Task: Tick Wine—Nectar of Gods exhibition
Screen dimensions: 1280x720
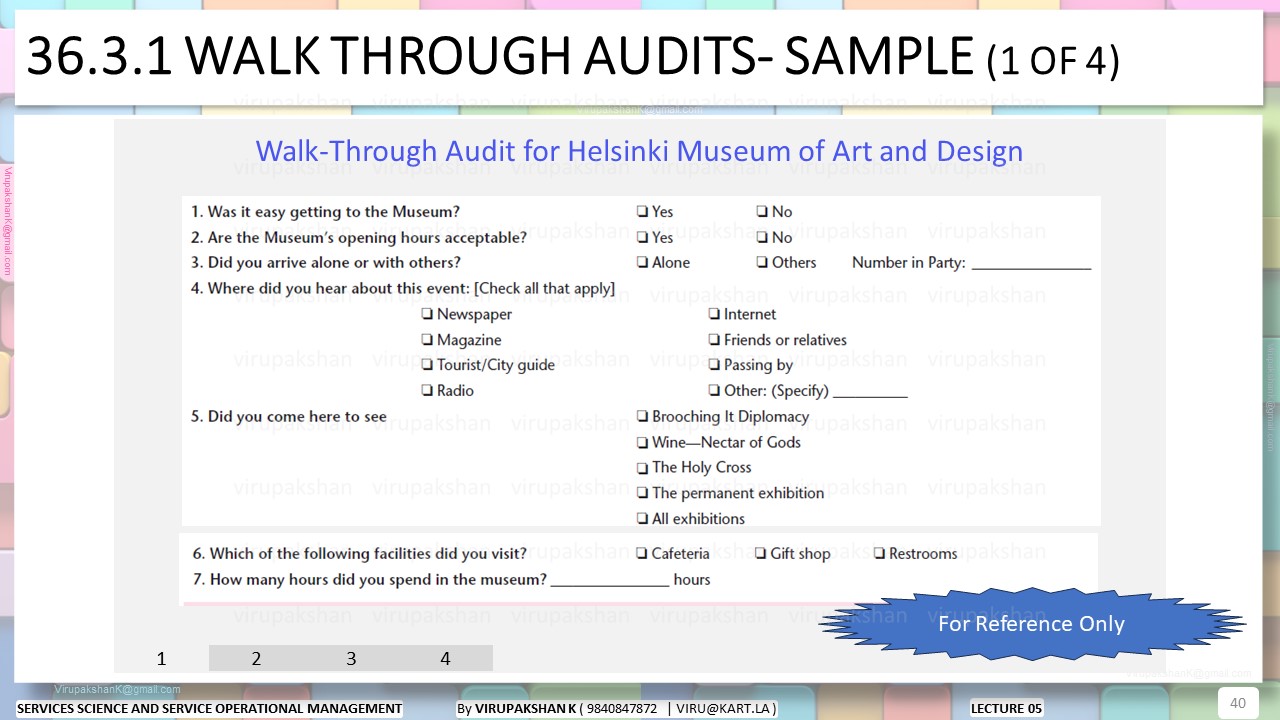Action: point(642,443)
